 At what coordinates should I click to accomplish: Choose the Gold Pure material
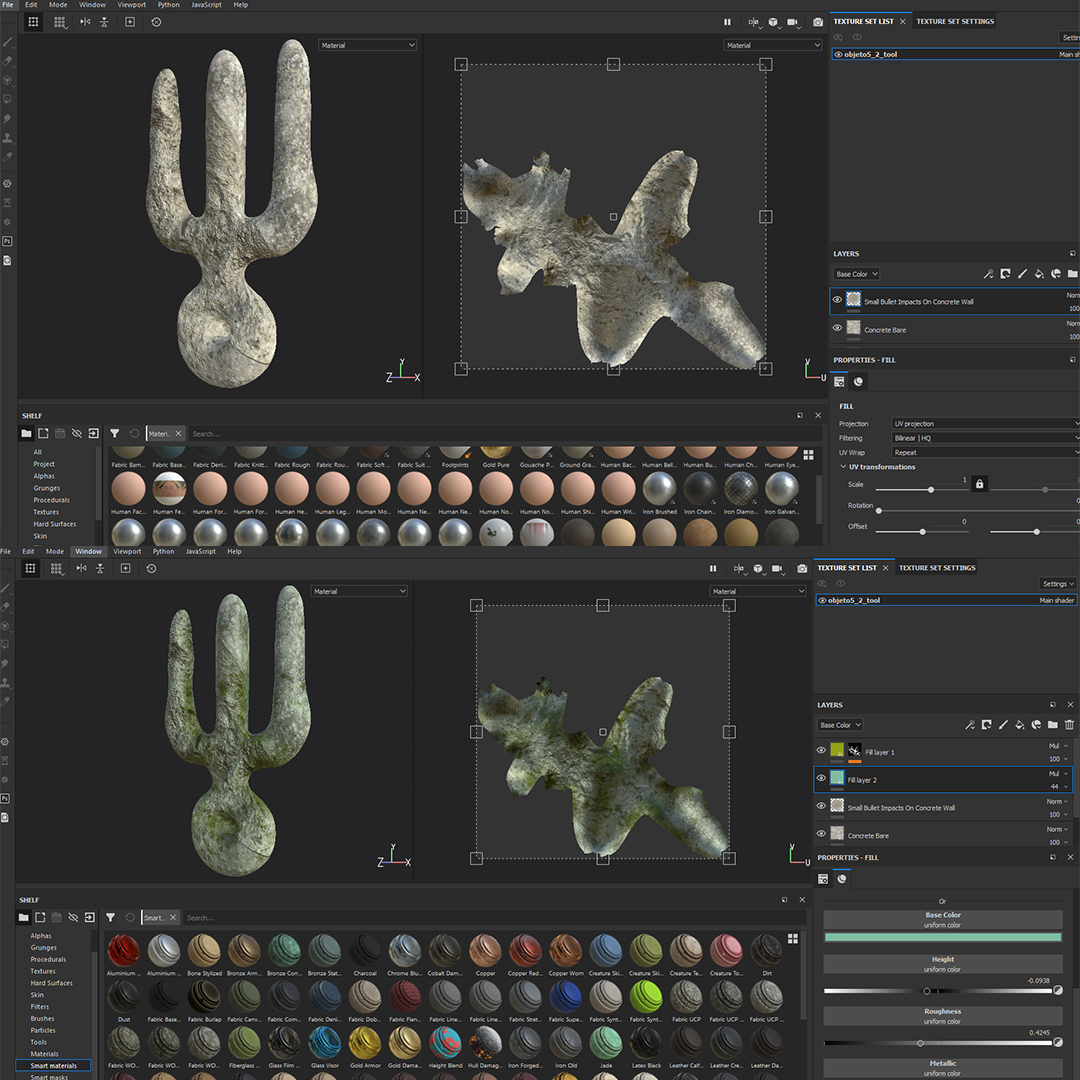tap(496, 454)
